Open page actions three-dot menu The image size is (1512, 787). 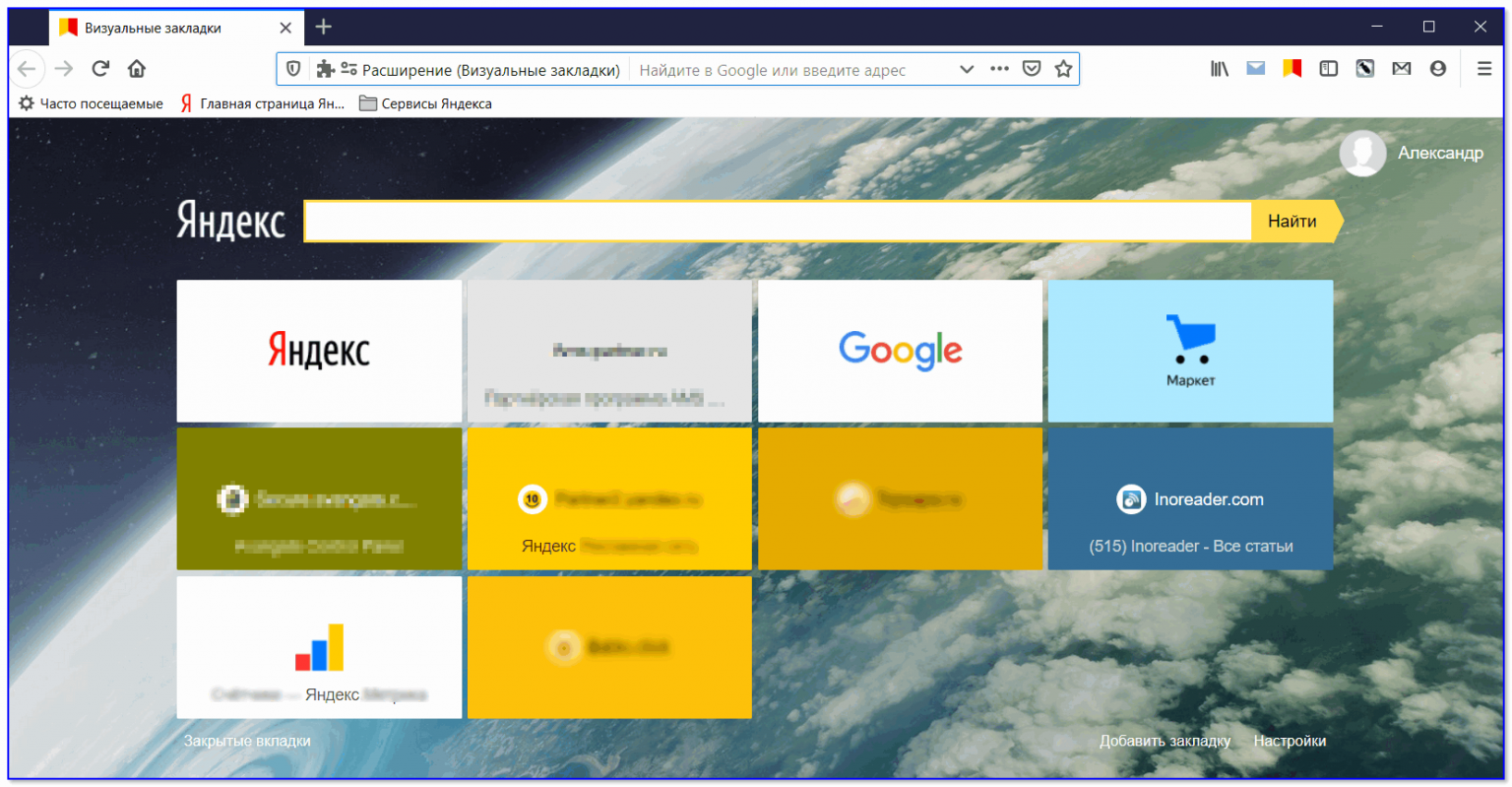pos(999,69)
